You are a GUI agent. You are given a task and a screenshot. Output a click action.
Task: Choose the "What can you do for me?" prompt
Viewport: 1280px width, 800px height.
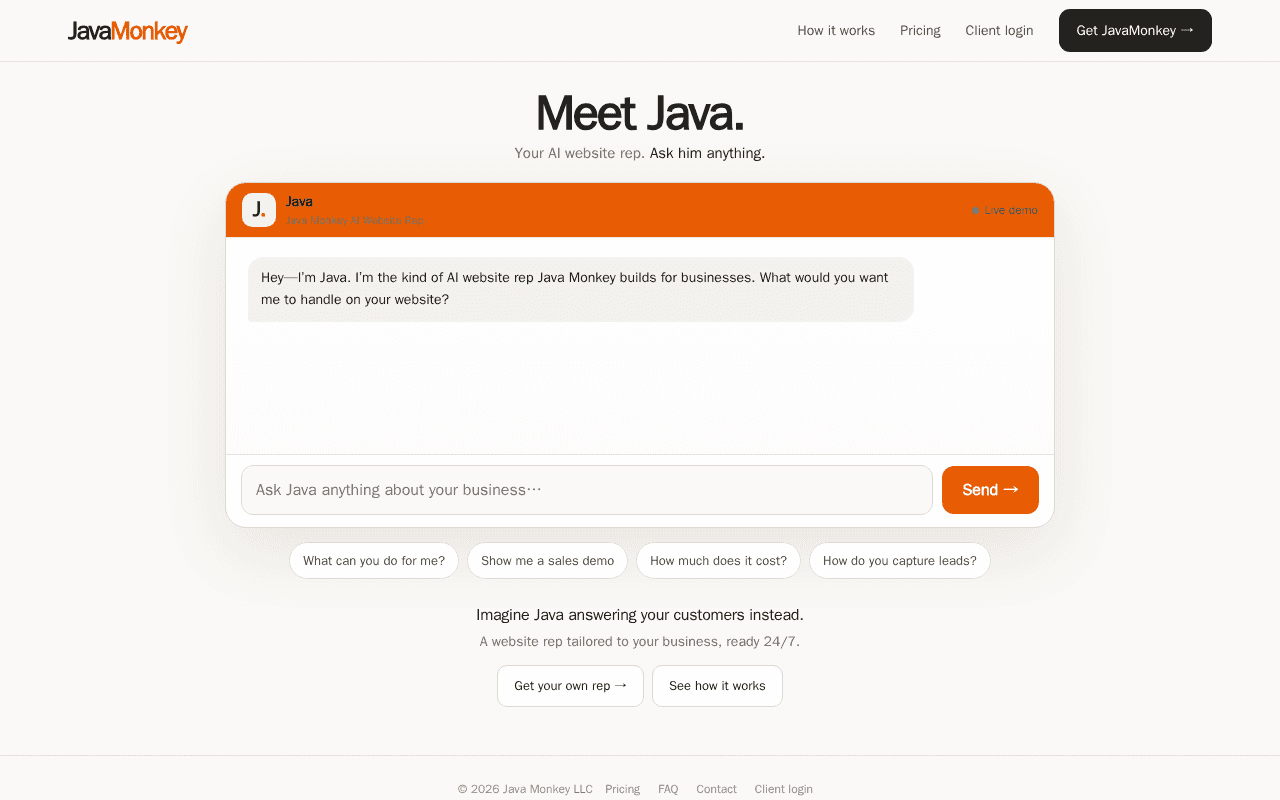(x=374, y=561)
